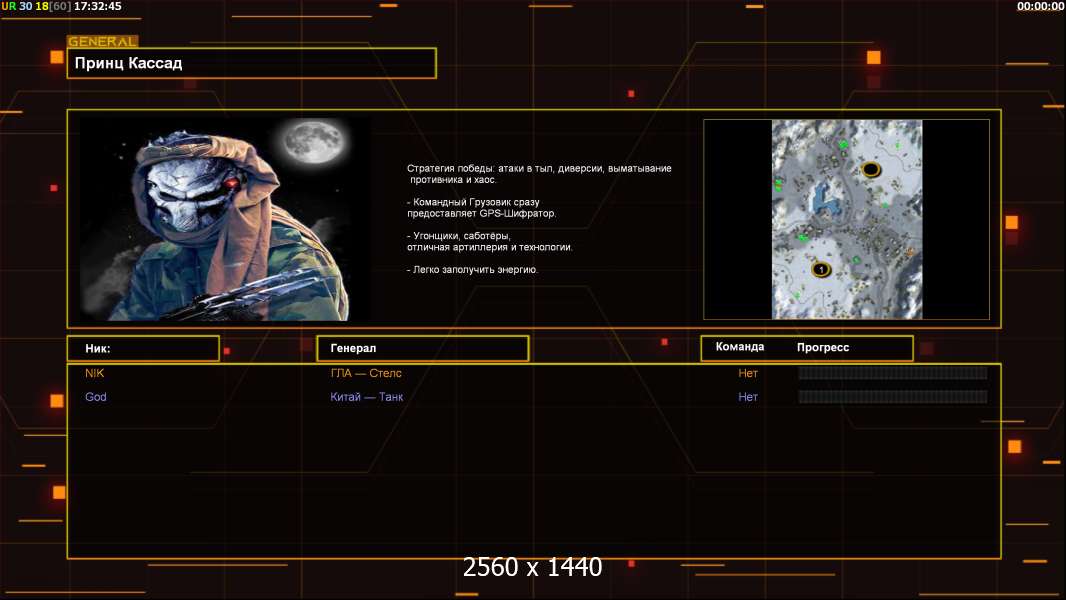Viewport: 1066px width, 600px height.
Task: Click start position marker 1 on the map
Action: [x=821, y=269]
